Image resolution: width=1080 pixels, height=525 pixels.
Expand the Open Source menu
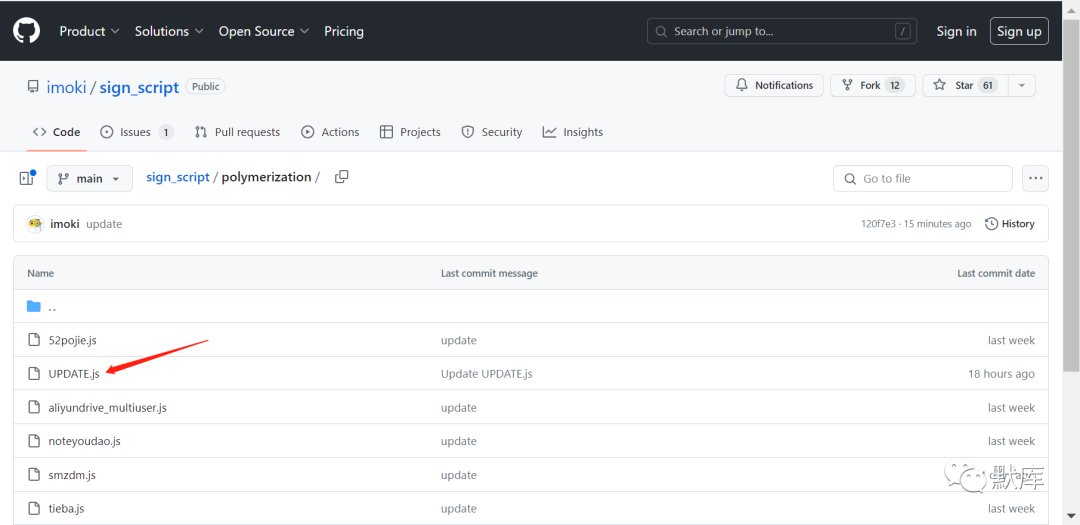pos(264,31)
